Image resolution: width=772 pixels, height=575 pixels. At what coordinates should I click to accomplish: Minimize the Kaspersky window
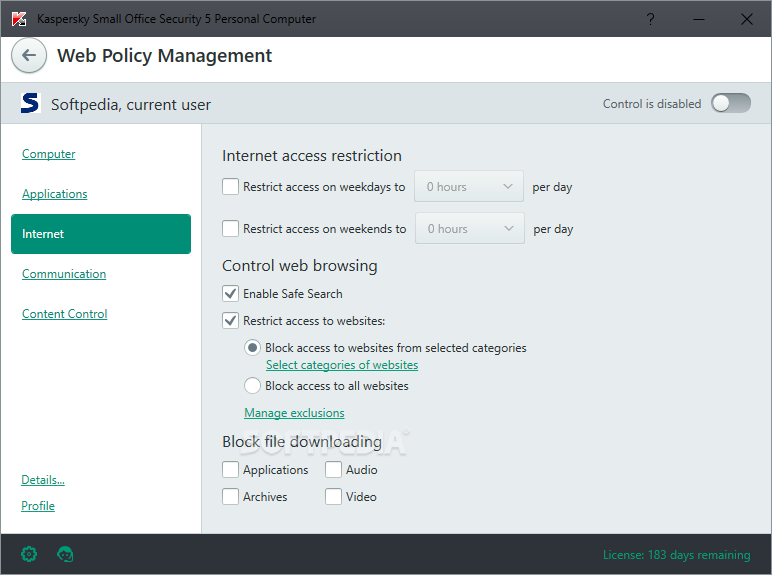click(699, 19)
